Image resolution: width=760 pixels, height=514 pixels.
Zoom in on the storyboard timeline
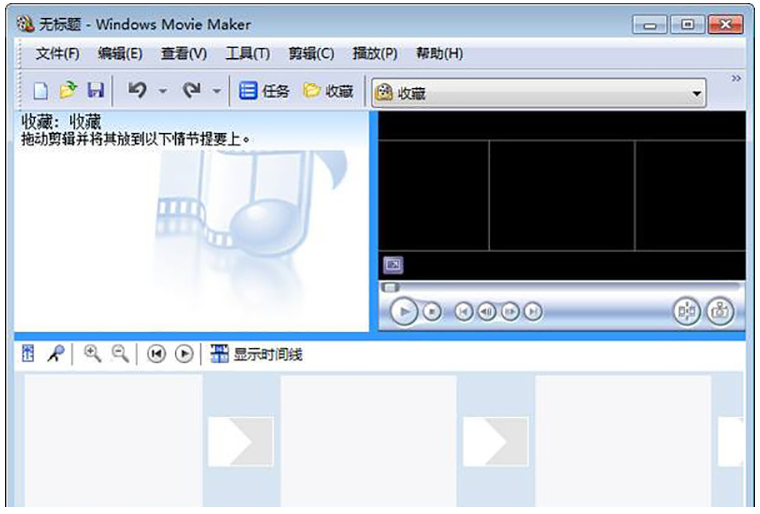[92, 354]
